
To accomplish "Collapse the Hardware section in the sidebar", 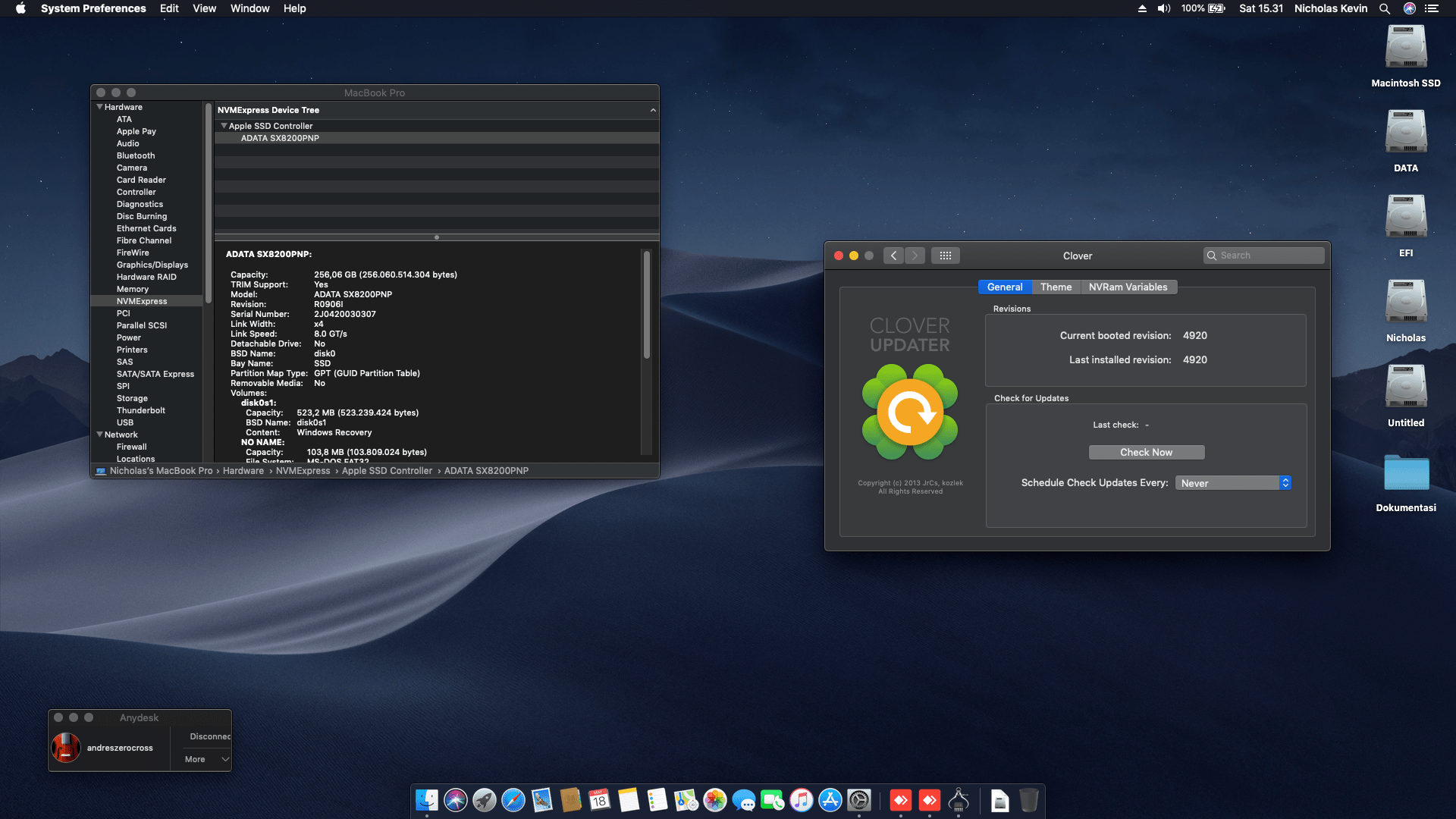I will click(x=99, y=107).
